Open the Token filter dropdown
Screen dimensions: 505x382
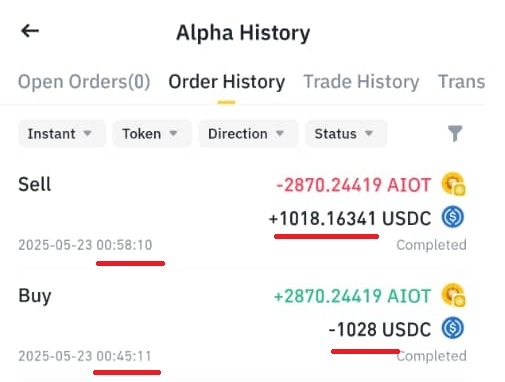click(x=152, y=134)
